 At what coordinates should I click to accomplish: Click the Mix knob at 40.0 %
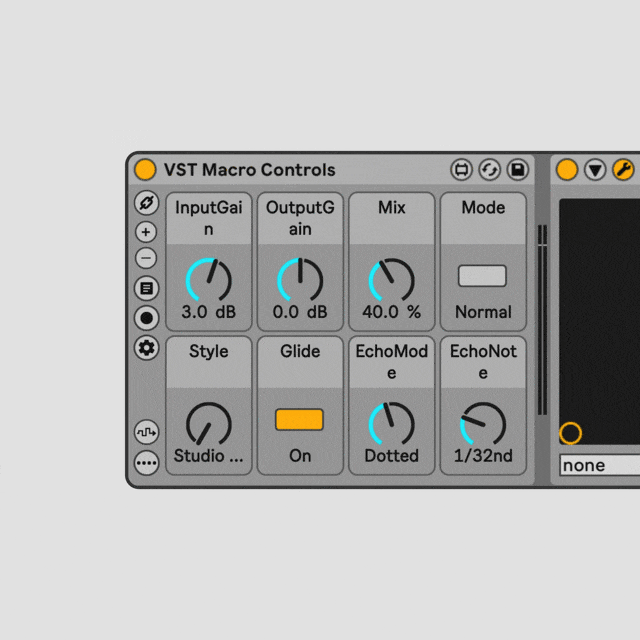391,280
